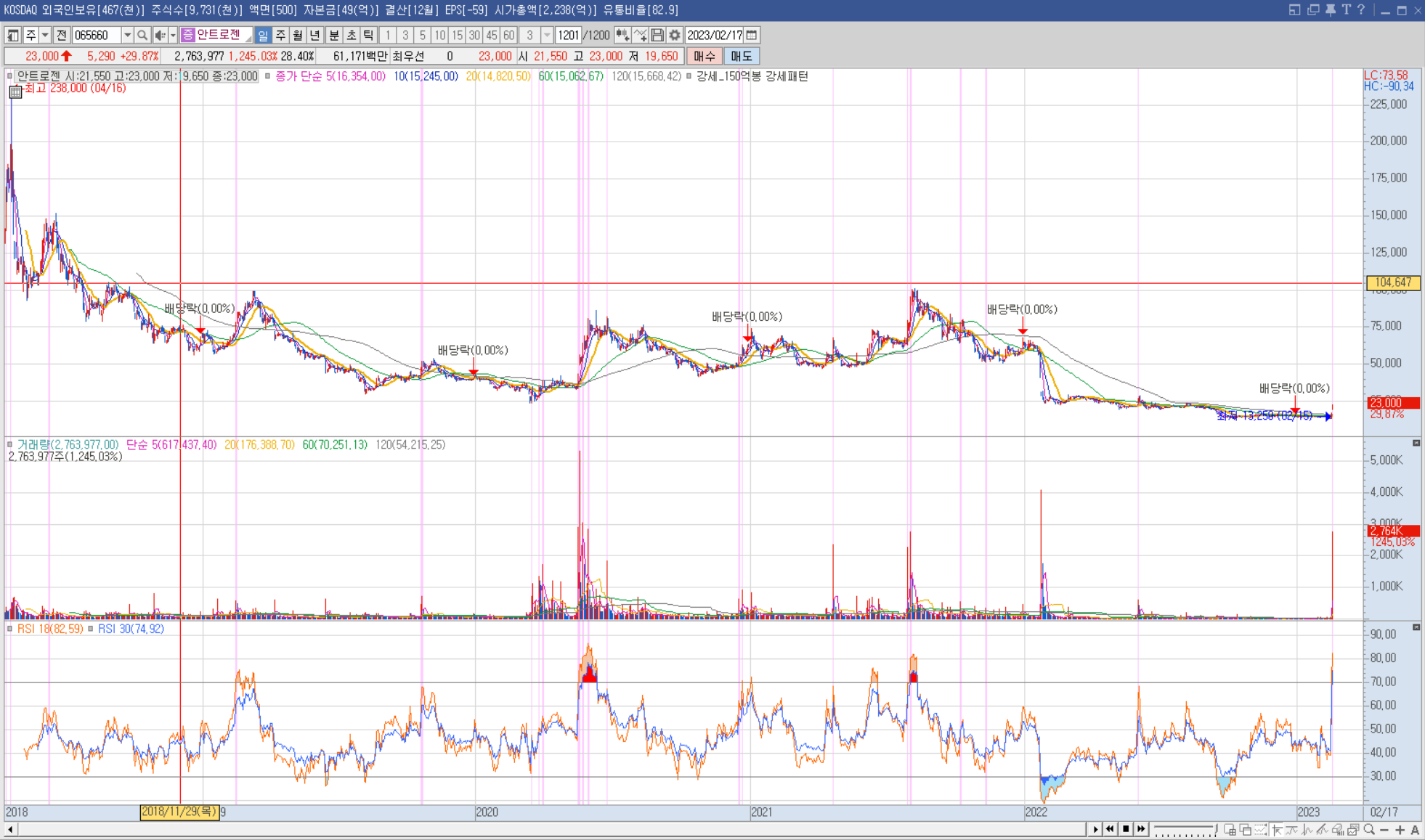Open the date picker calendar icon
The image size is (1425, 840).
[x=752, y=35]
